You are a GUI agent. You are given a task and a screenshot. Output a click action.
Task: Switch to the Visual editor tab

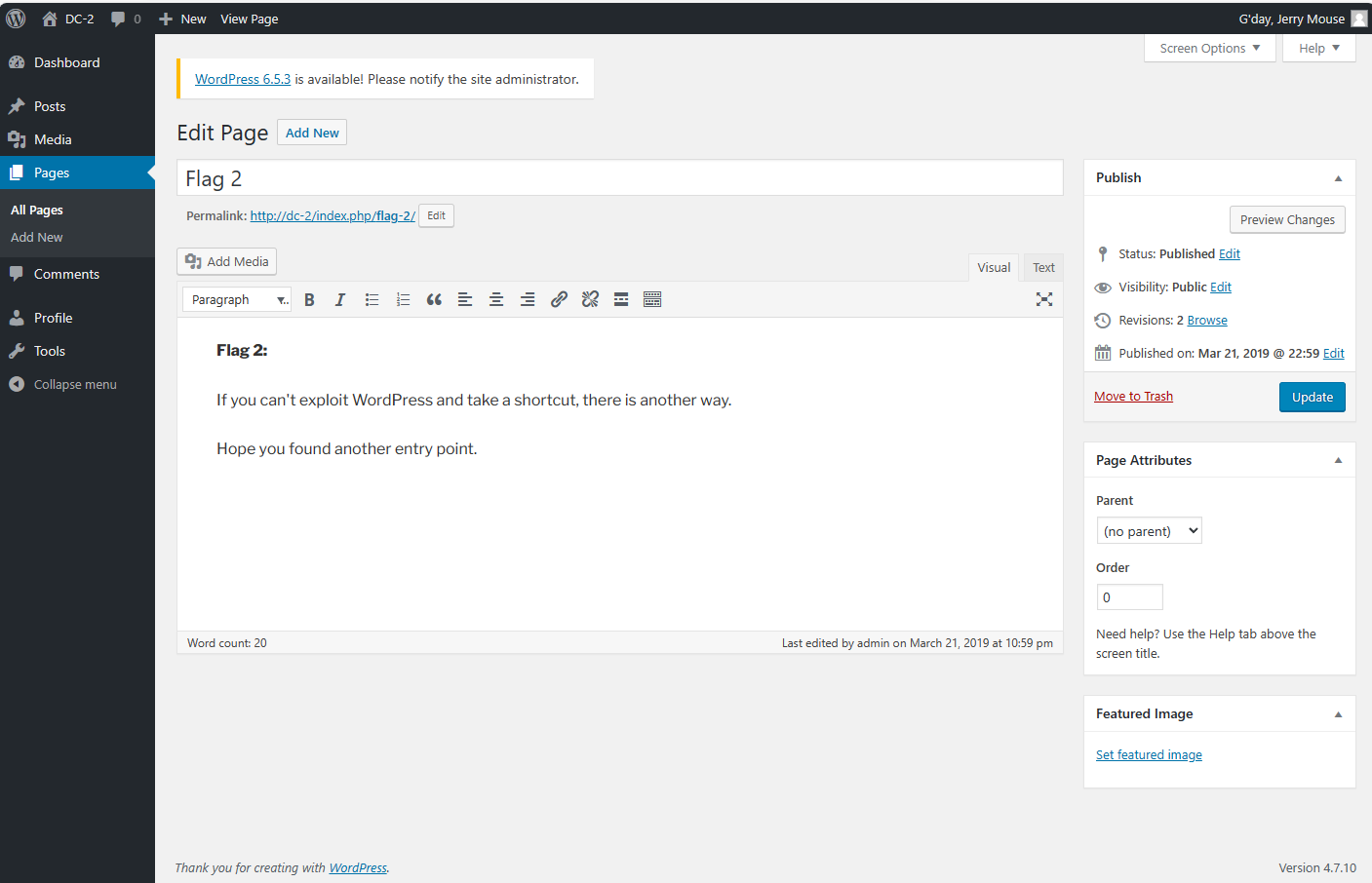pos(994,267)
